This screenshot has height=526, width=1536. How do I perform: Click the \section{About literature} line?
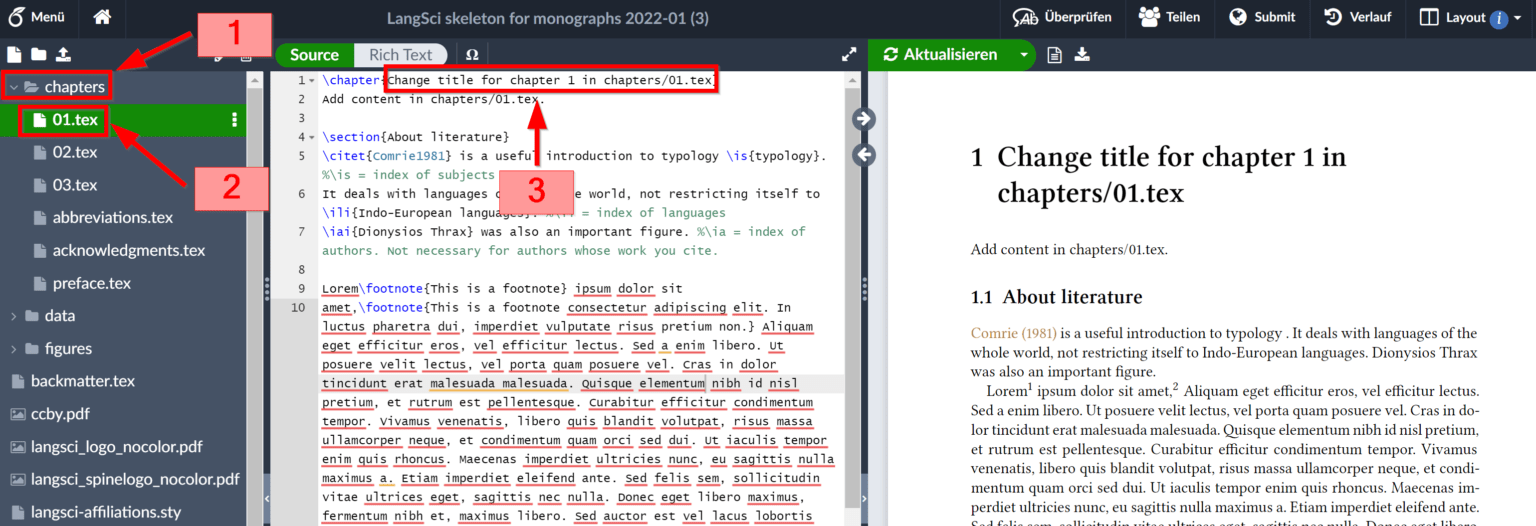[x=416, y=137]
